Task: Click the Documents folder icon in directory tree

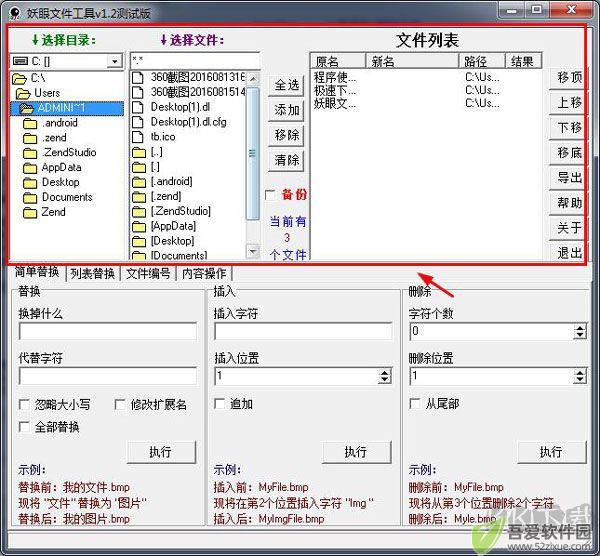Action: point(30,198)
